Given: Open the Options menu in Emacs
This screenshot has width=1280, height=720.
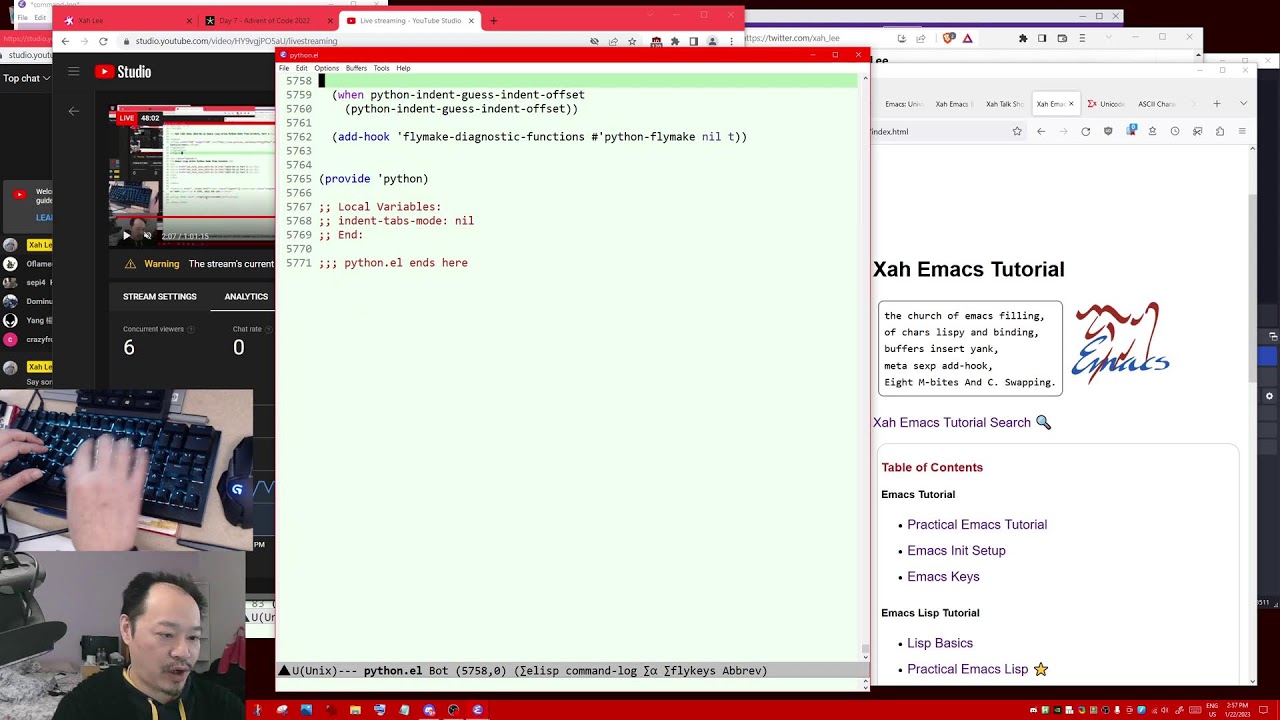Looking at the screenshot, I should [x=326, y=68].
